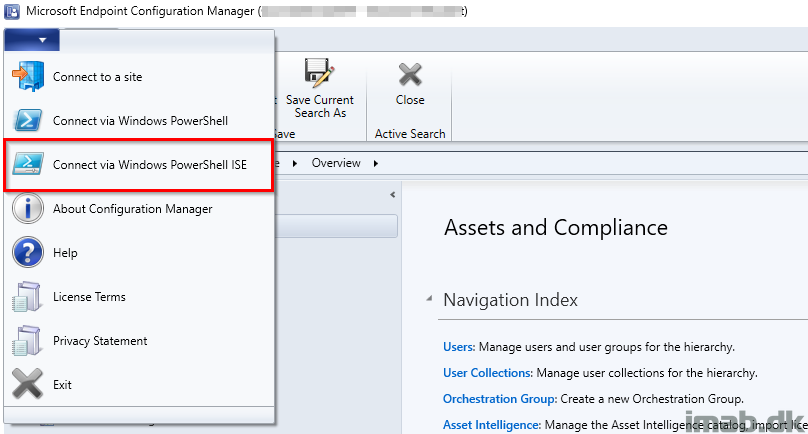Open the Users link
Image resolution: width=808 pixels, height=434 pixels.
[458, 346]
